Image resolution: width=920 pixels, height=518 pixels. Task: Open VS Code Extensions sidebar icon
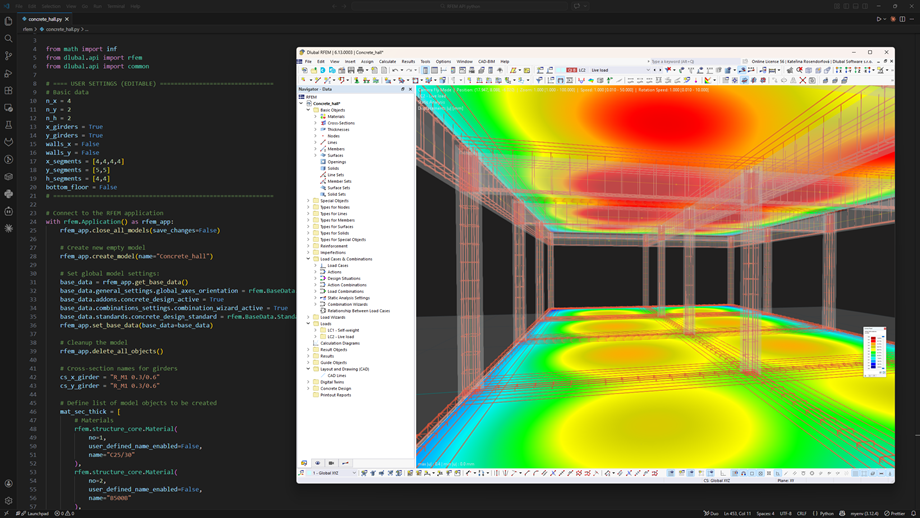click(x=8, y=90)
